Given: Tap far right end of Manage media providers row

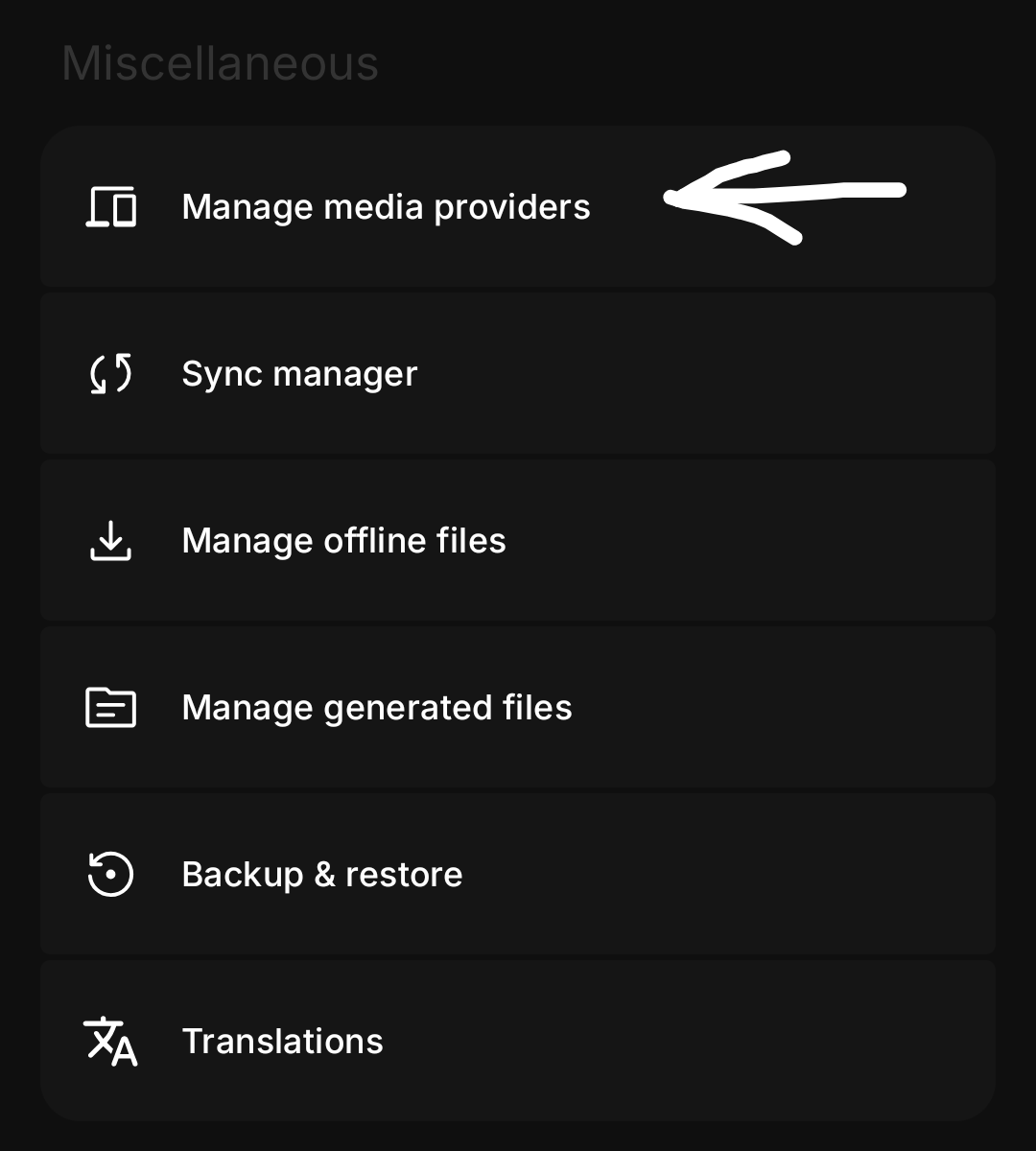Looking at the screenshot, I should [954, 207].
